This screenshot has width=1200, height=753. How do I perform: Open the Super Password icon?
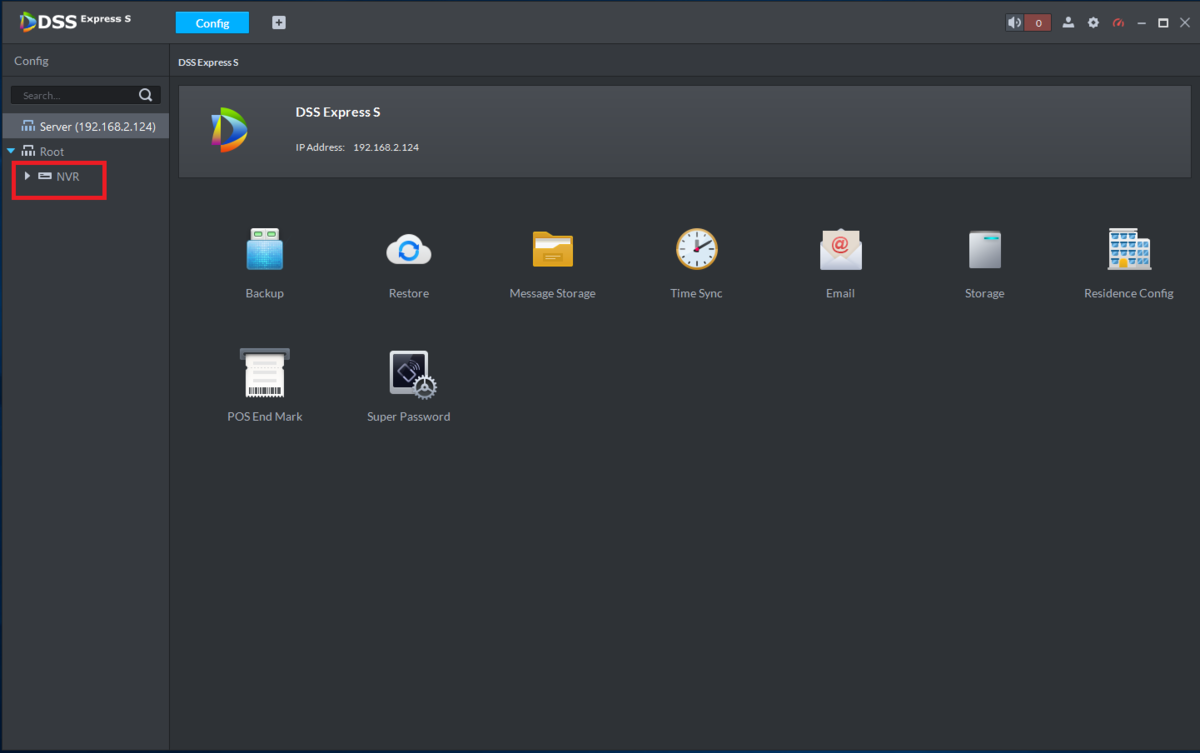click(412, 374)
